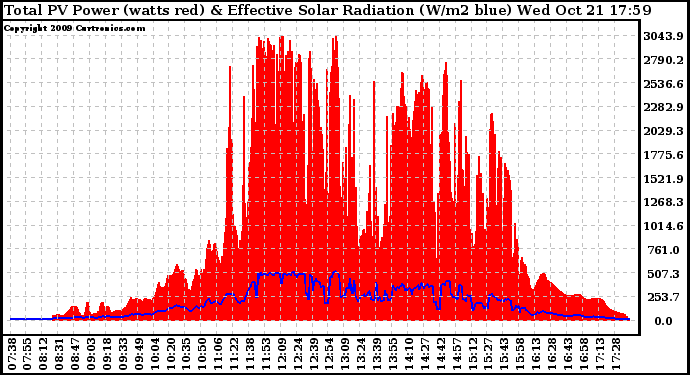The height and width of the screenshot is (375, 690).
Task: Click the 10:04 time label
Action: pyautogui.click(x=155, y=354)
